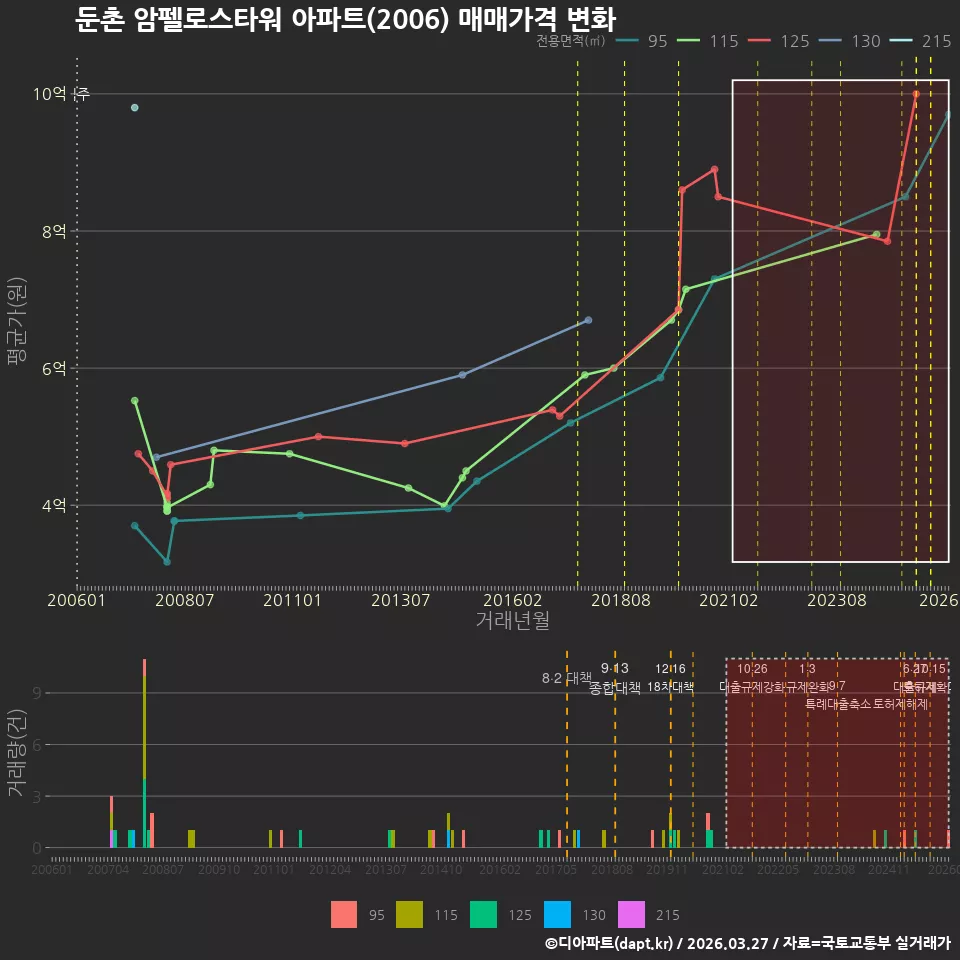Select the 95 line entry in top legend
Screen dimensions: 960x960
(641, 41)
